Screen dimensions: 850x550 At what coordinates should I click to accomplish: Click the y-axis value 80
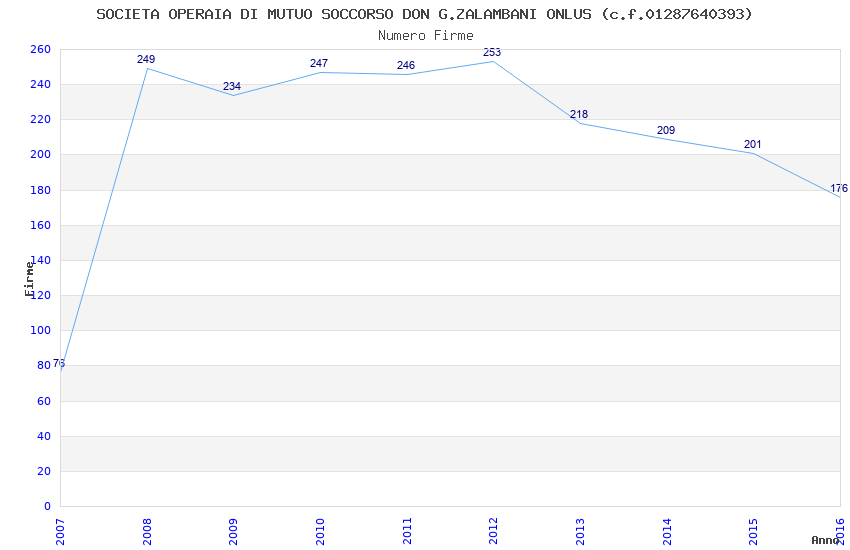click(x=44, y=366)
